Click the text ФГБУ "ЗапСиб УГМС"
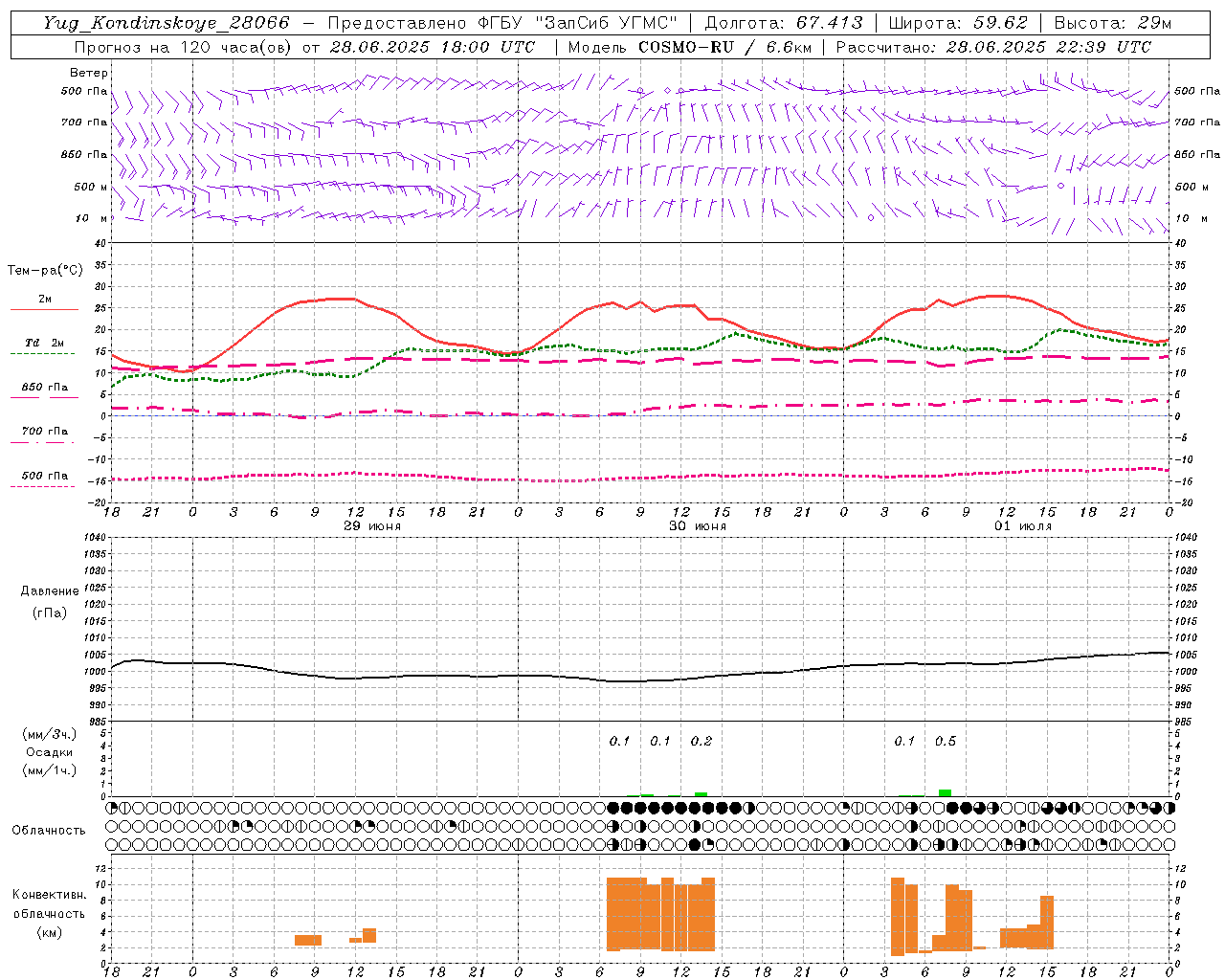 click(578, 23)
